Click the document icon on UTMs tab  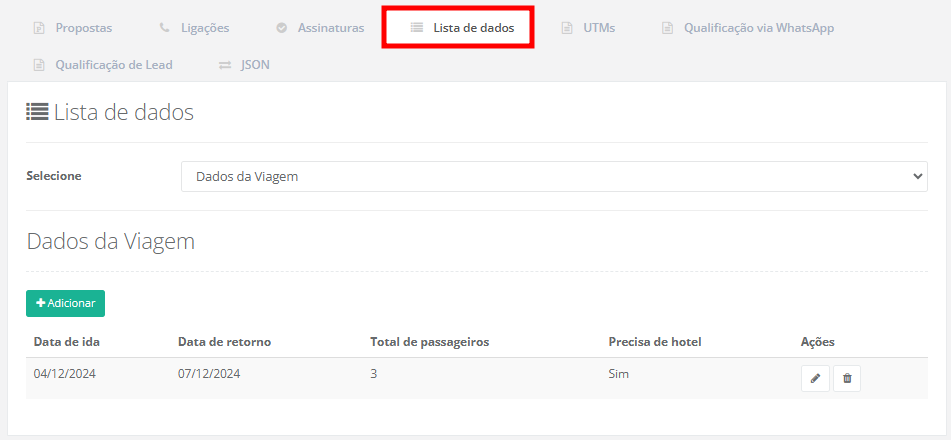[567, 28]
